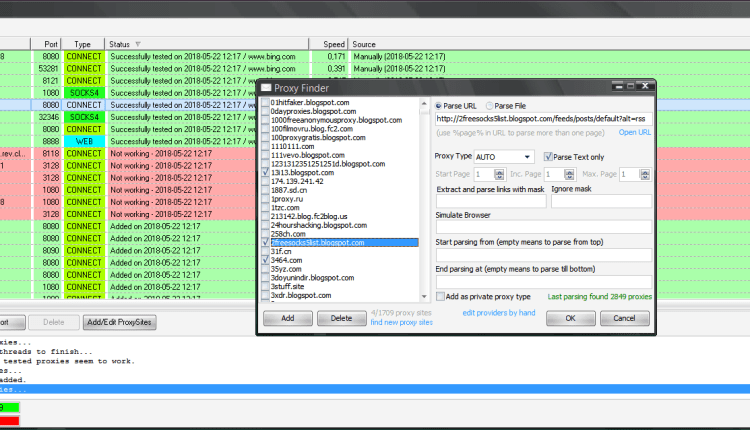Click the Start parsing from field
The height and width of the screenshot is (430, 750).
pos(543,254)
